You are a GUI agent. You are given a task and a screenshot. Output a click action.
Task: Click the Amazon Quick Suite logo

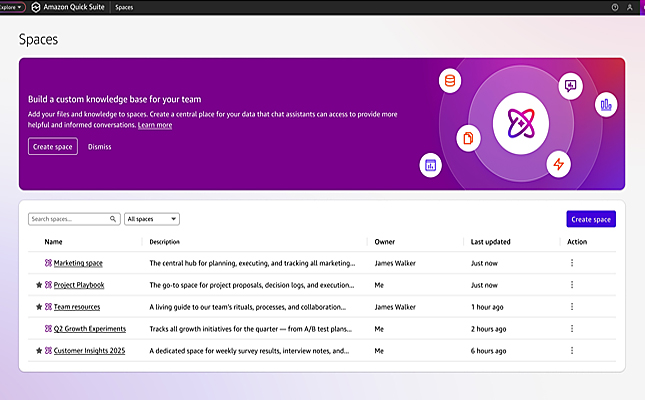tap(35, 7)
